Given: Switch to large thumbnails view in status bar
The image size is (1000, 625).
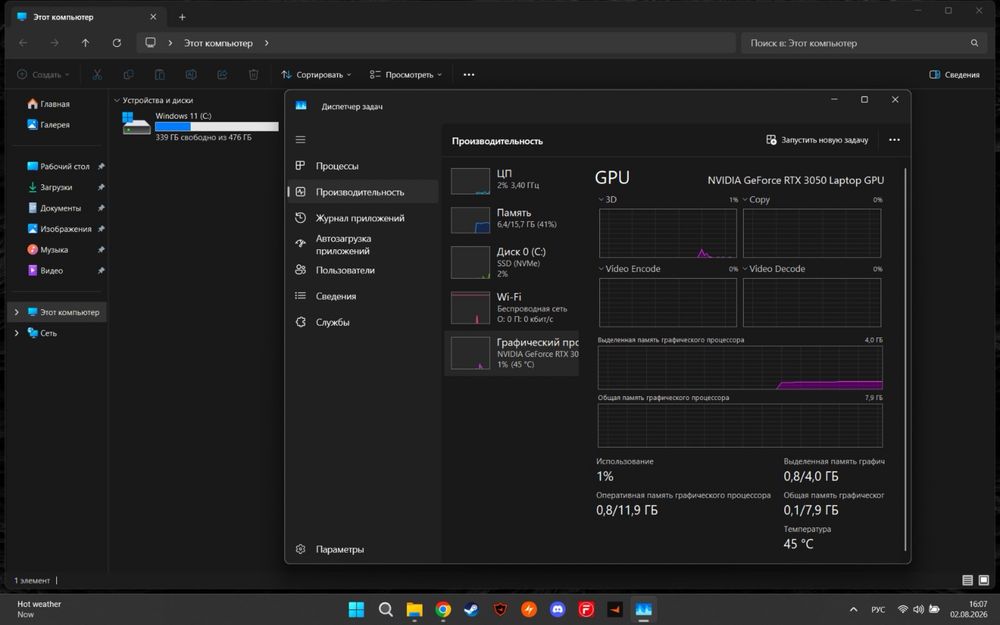Looking at the screenshot, I should click(x=983, y=580).
